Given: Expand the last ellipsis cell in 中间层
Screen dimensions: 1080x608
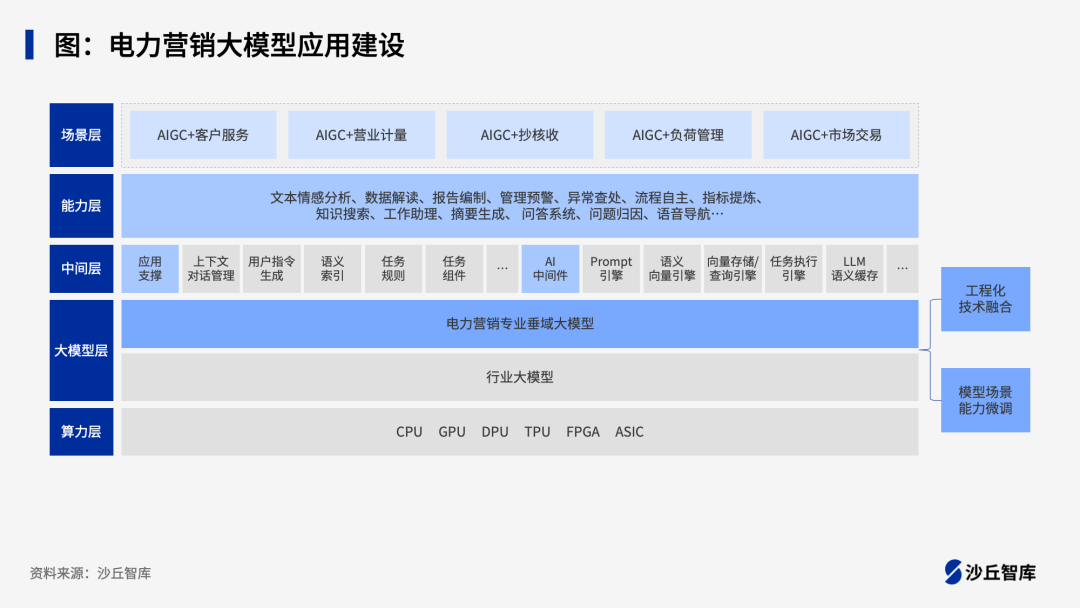Looking at the screenshot, I should [902, 268].
